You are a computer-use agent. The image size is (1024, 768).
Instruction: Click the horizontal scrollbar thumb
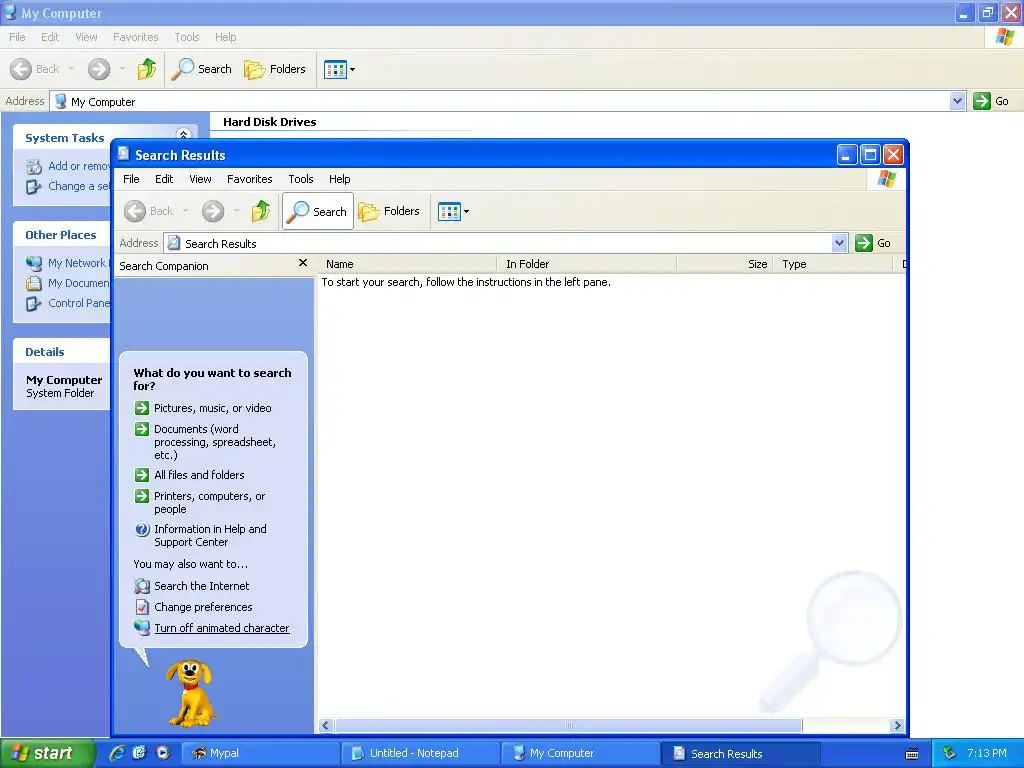point(568,726)
